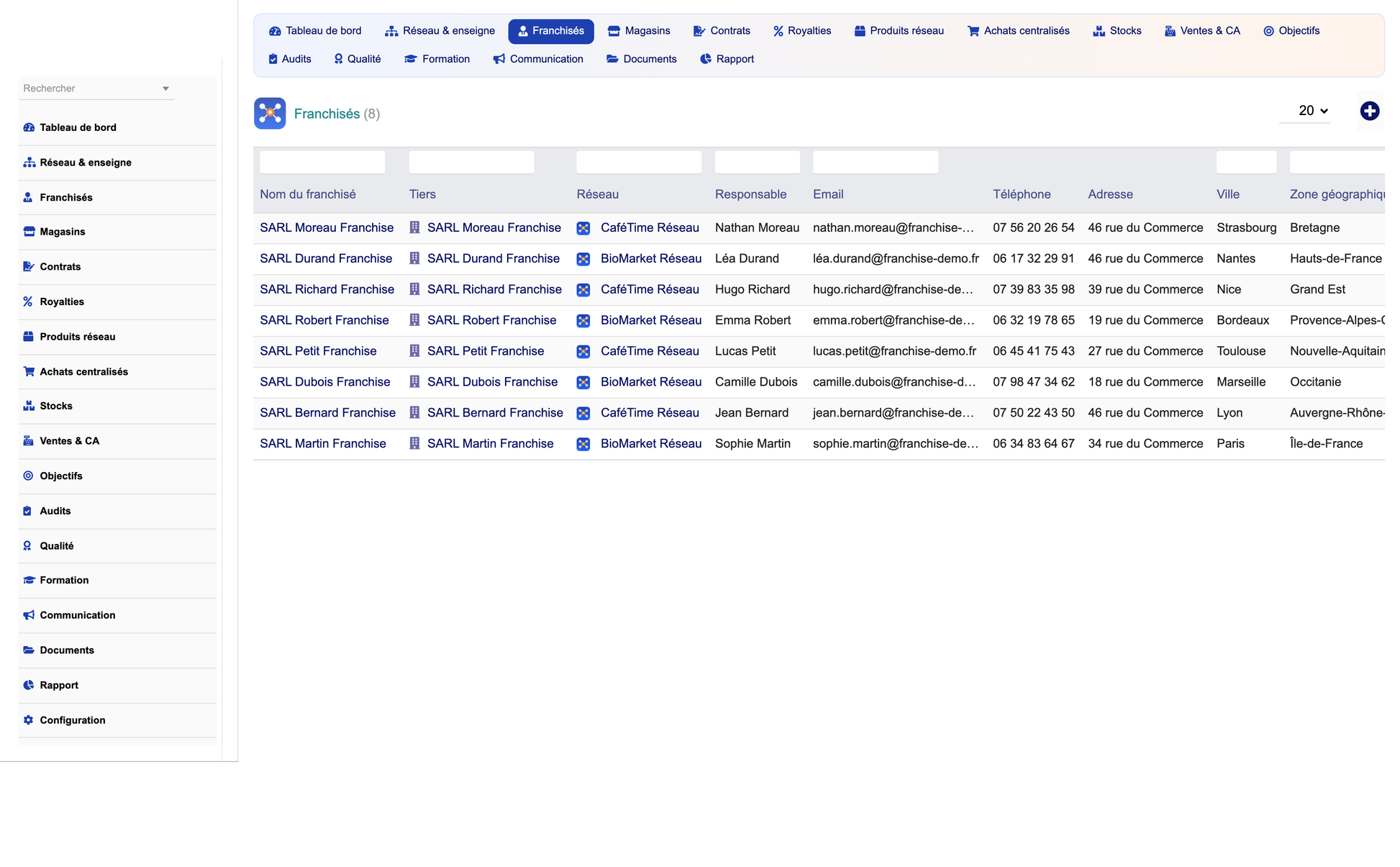Screen dimensions: 1400x867
Task: Open CaféTime Réseau link in Bernard row
Action: click(x=650, y=413)
